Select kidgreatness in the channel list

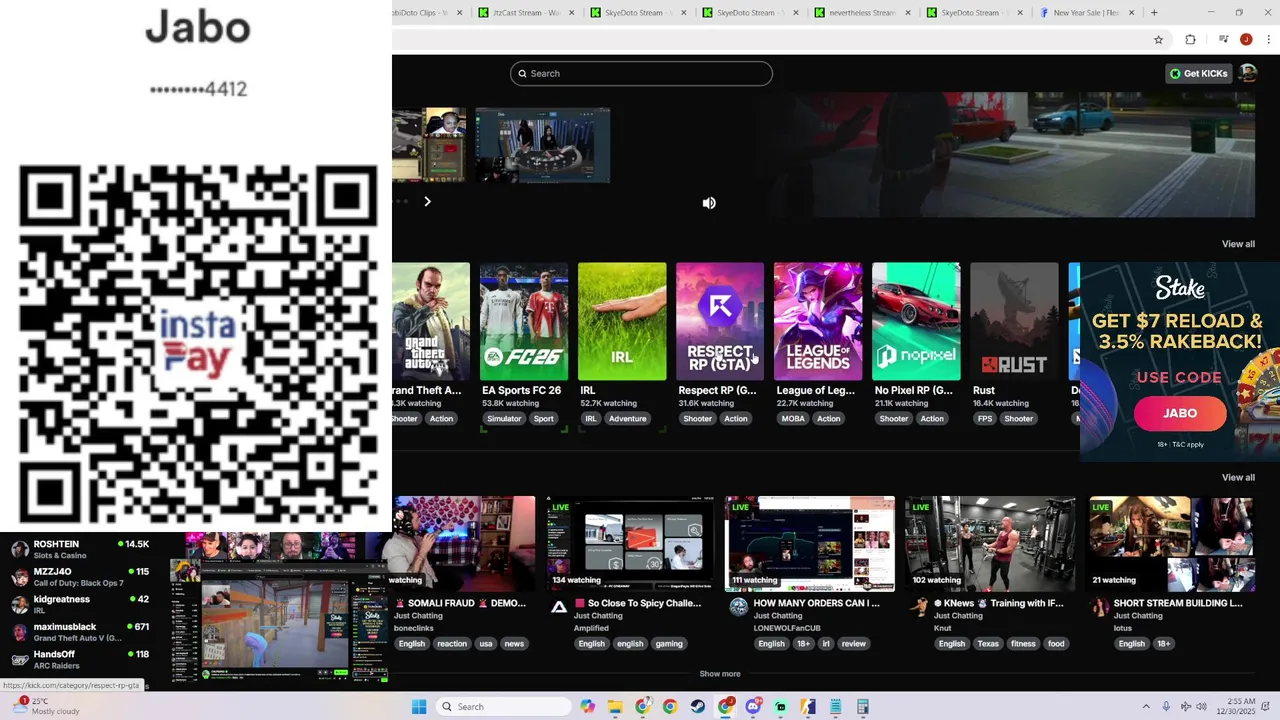[80, 604]
